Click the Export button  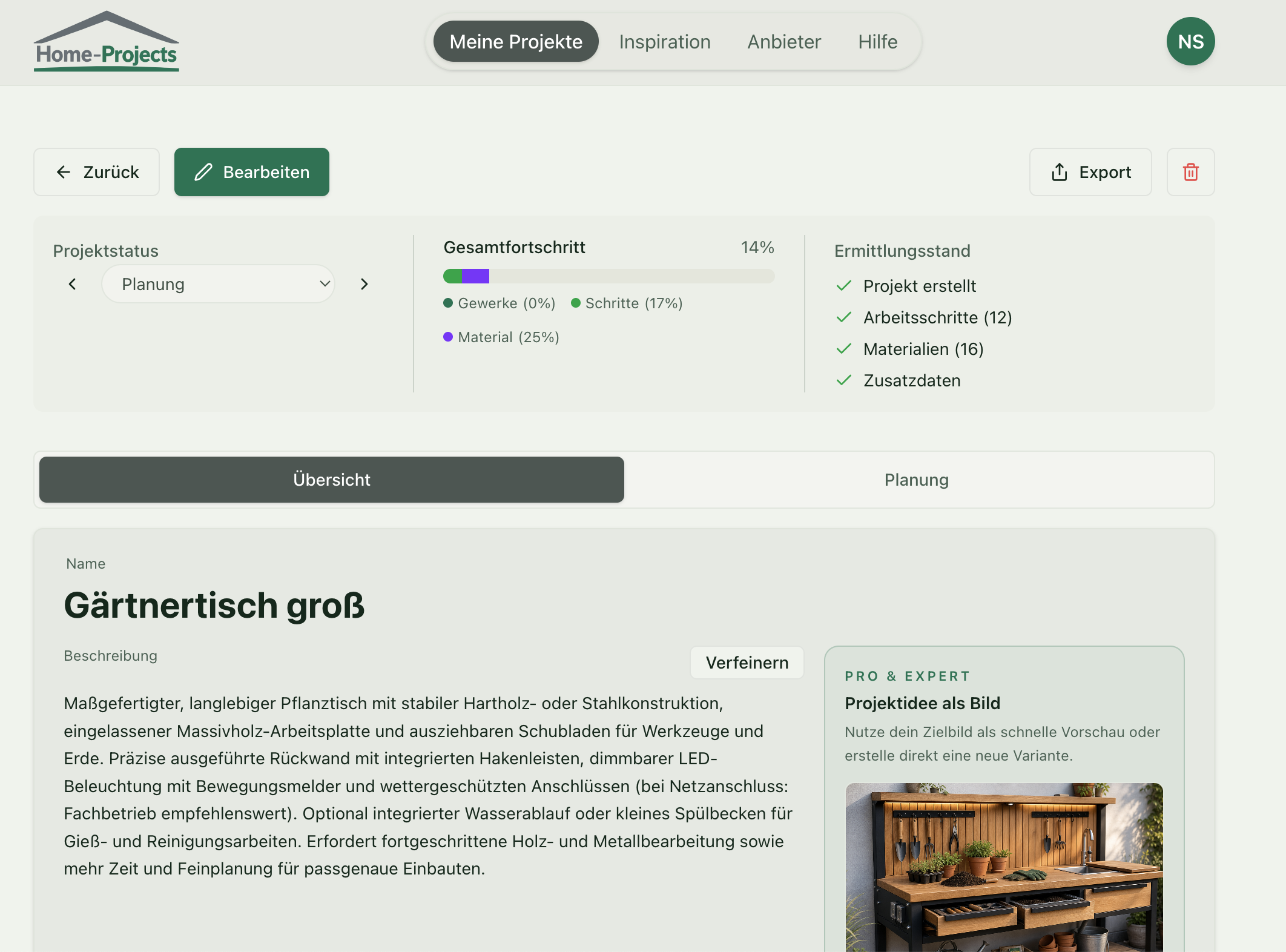pos(1090,172)
